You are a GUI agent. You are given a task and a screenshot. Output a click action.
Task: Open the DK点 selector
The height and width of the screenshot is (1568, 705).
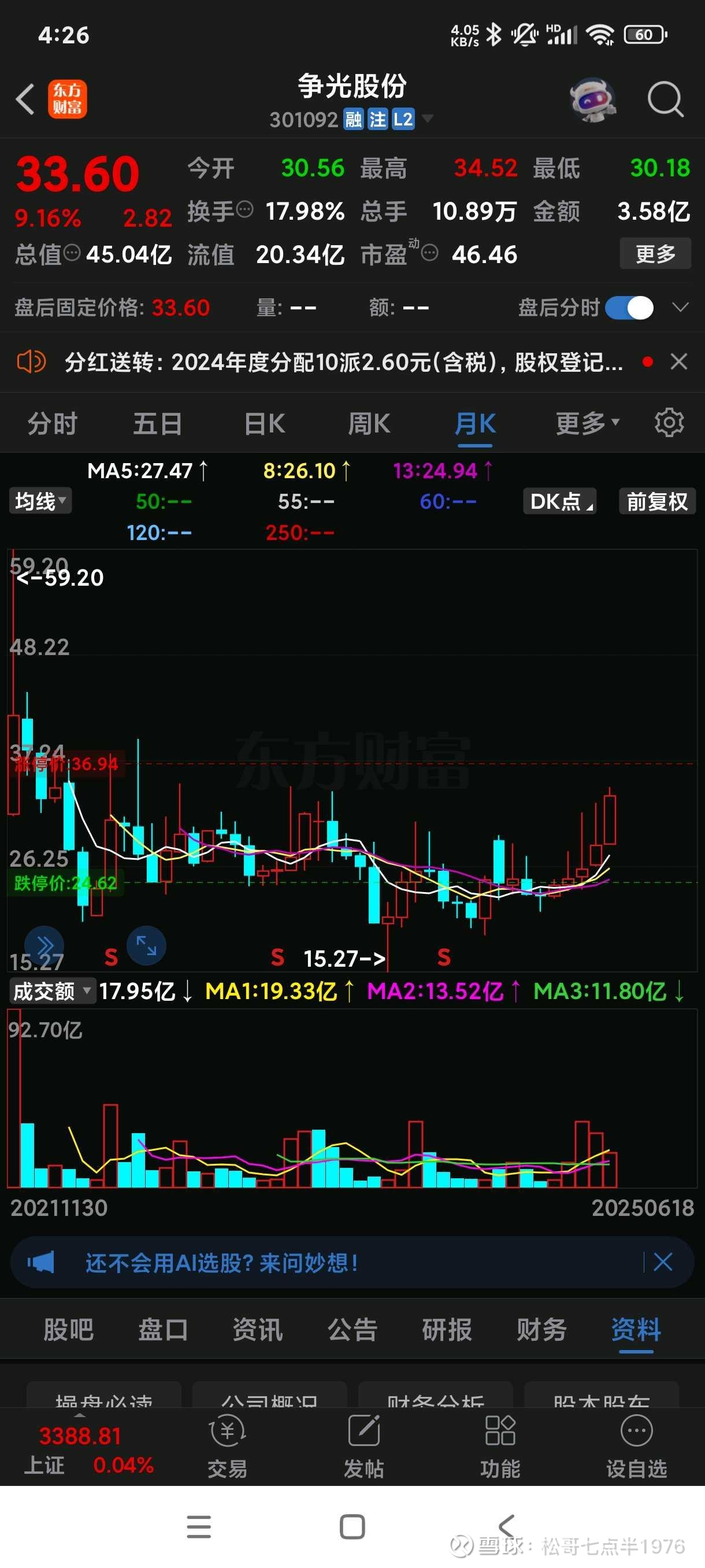[559, 501]
